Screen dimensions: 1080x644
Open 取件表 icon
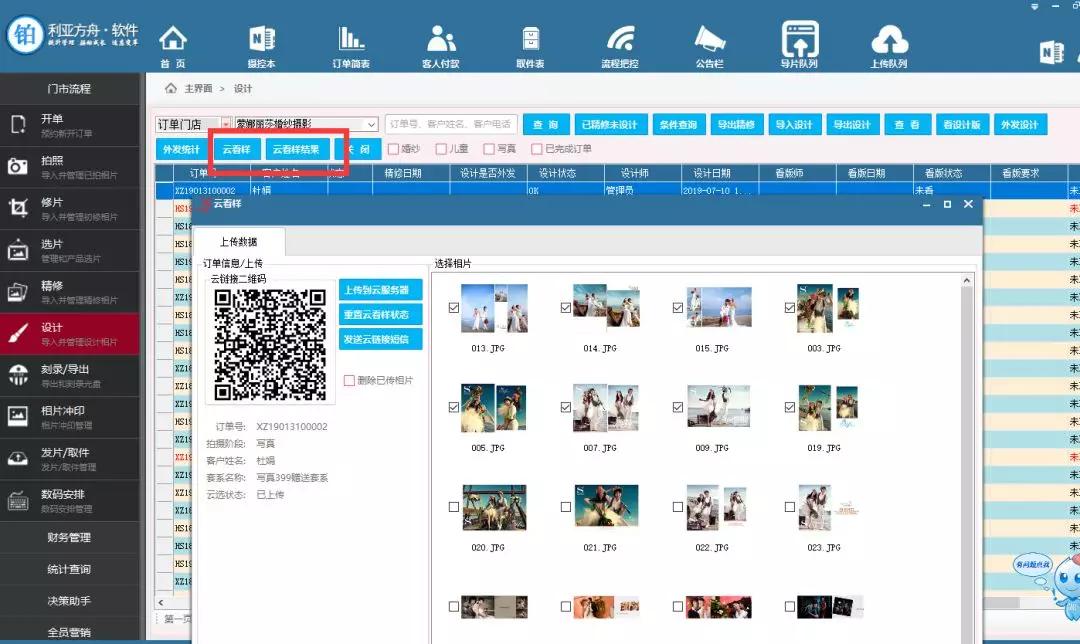530,45
